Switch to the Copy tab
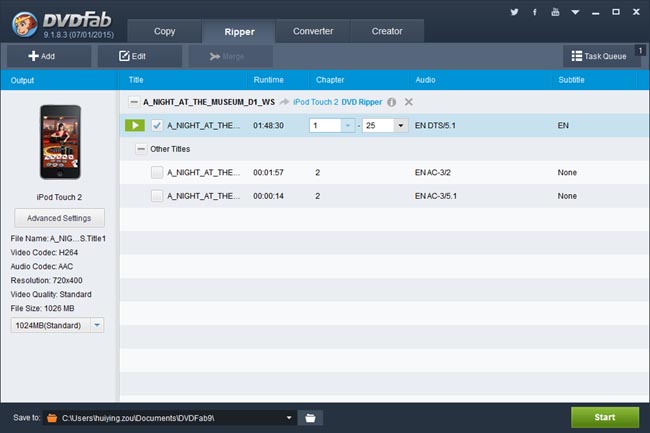 pyautogui.click(x=165, y=31)
